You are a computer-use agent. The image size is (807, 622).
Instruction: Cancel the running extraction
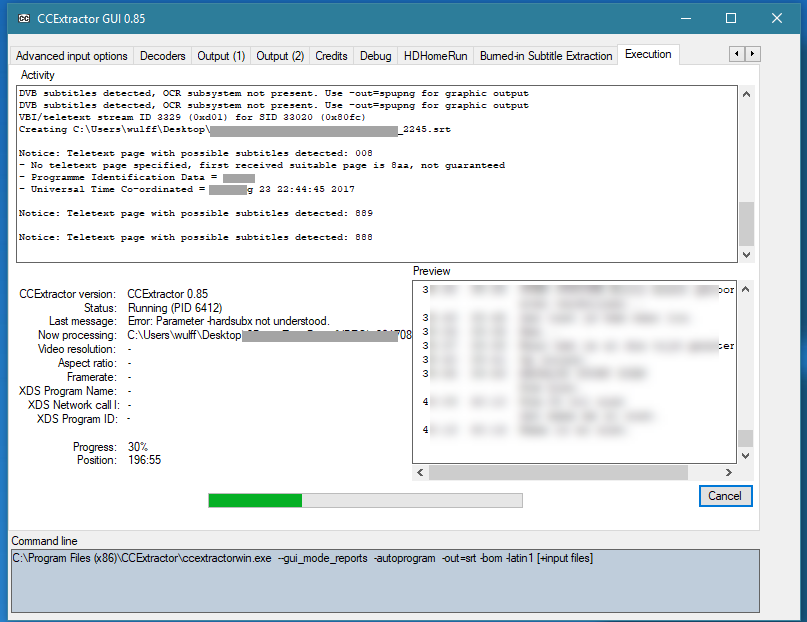pos(725,496)
